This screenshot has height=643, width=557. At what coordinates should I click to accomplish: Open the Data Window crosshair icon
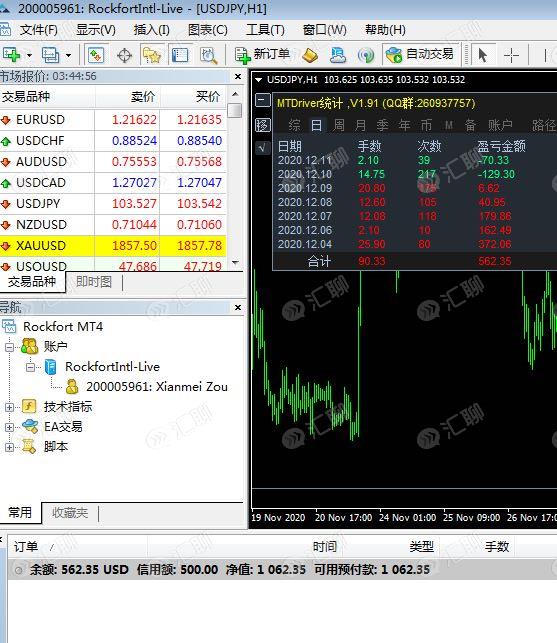[x=124, y=55]
